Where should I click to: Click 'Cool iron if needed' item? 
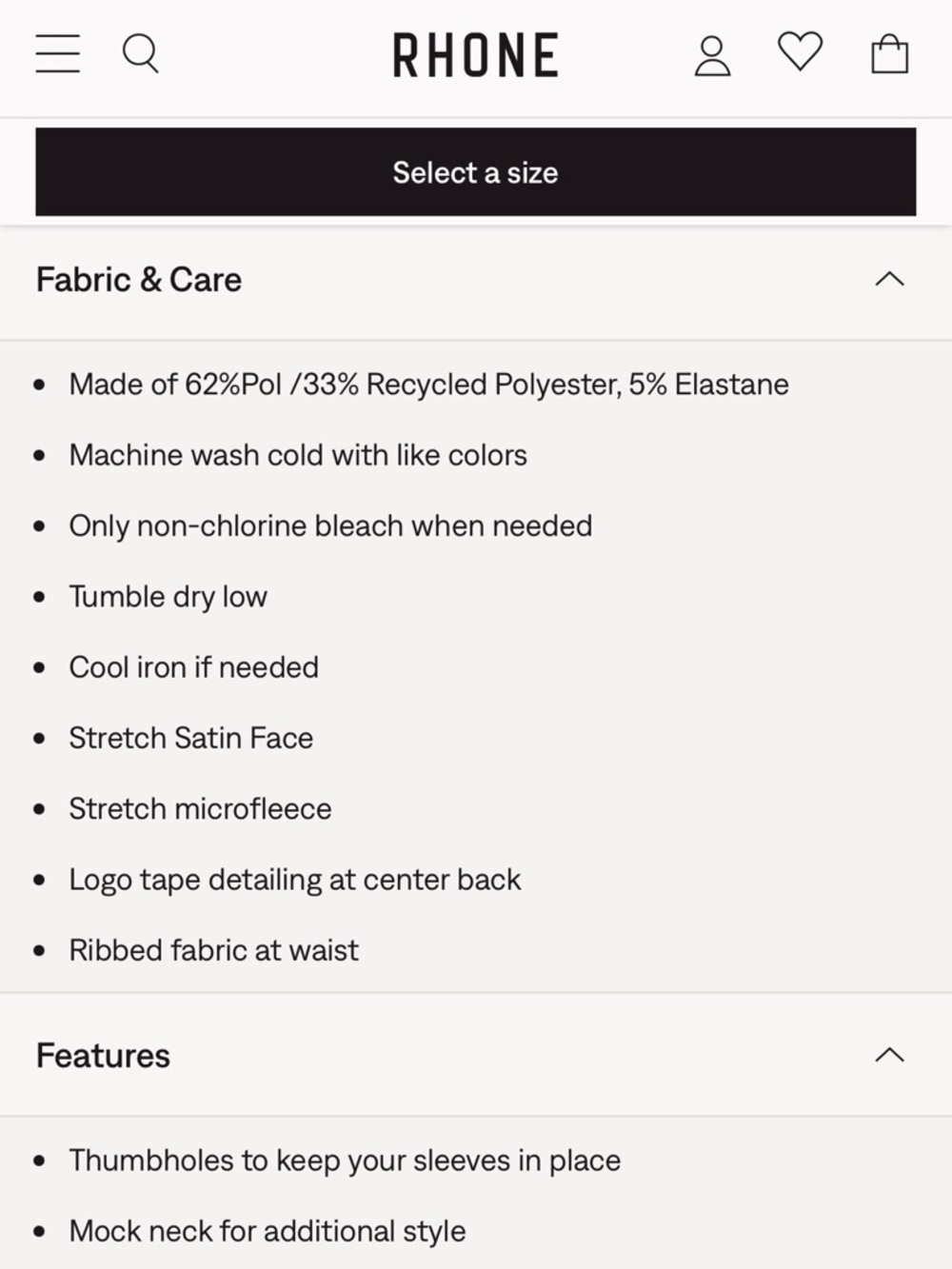pos(194,667)
